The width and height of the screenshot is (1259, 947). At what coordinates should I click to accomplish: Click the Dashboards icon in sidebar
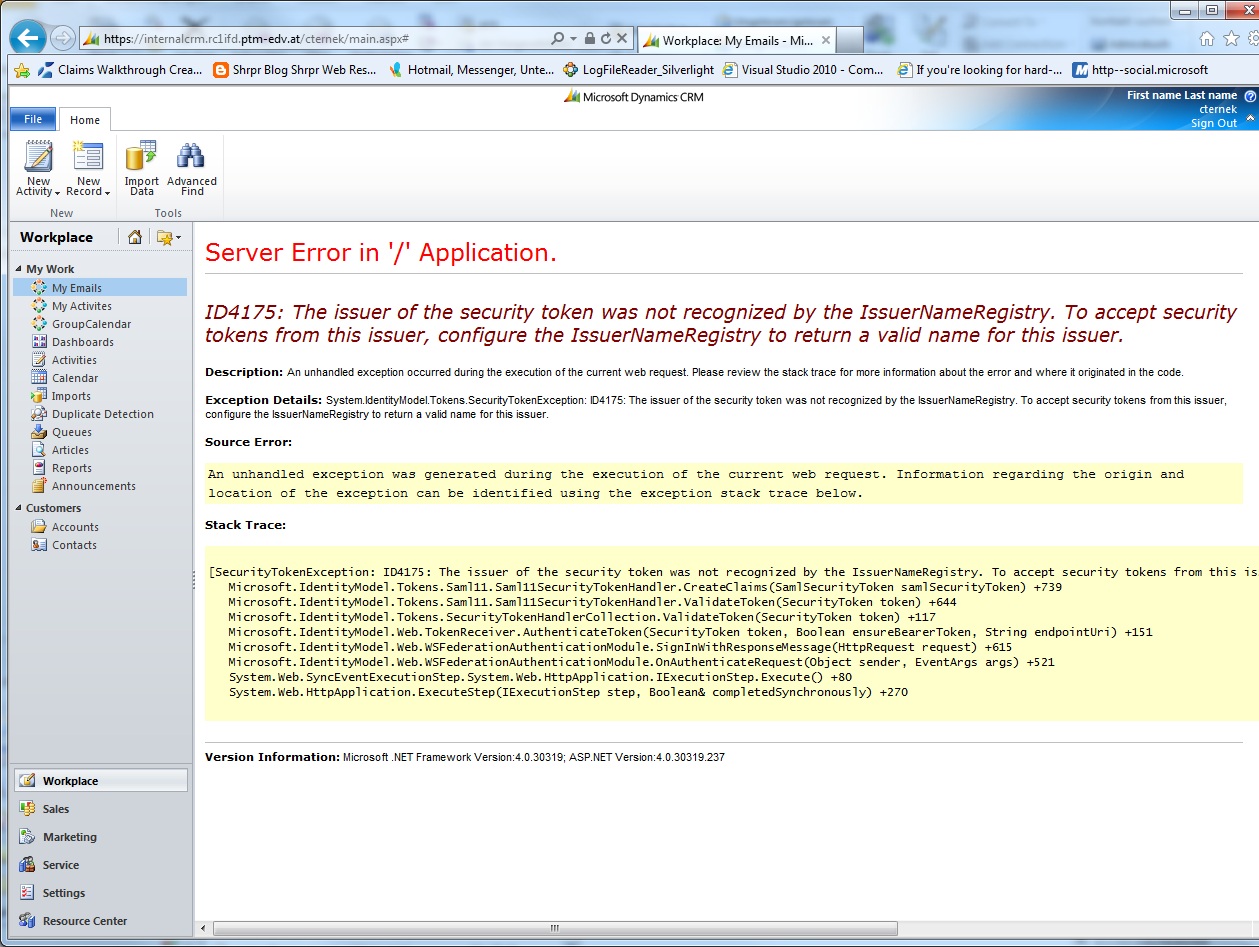(x=39, y=342)
